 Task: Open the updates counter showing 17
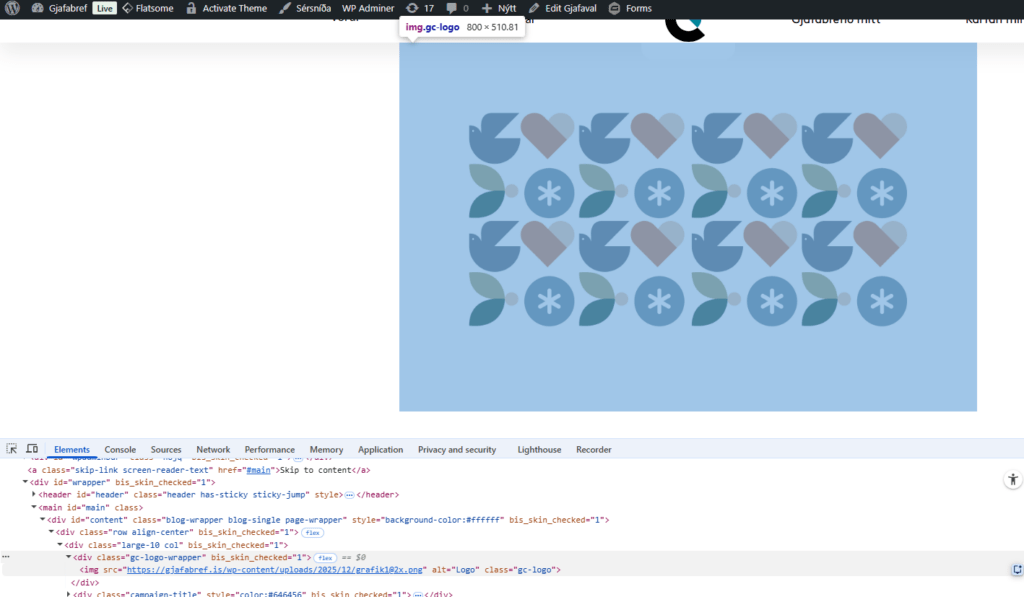coord(420,8)
